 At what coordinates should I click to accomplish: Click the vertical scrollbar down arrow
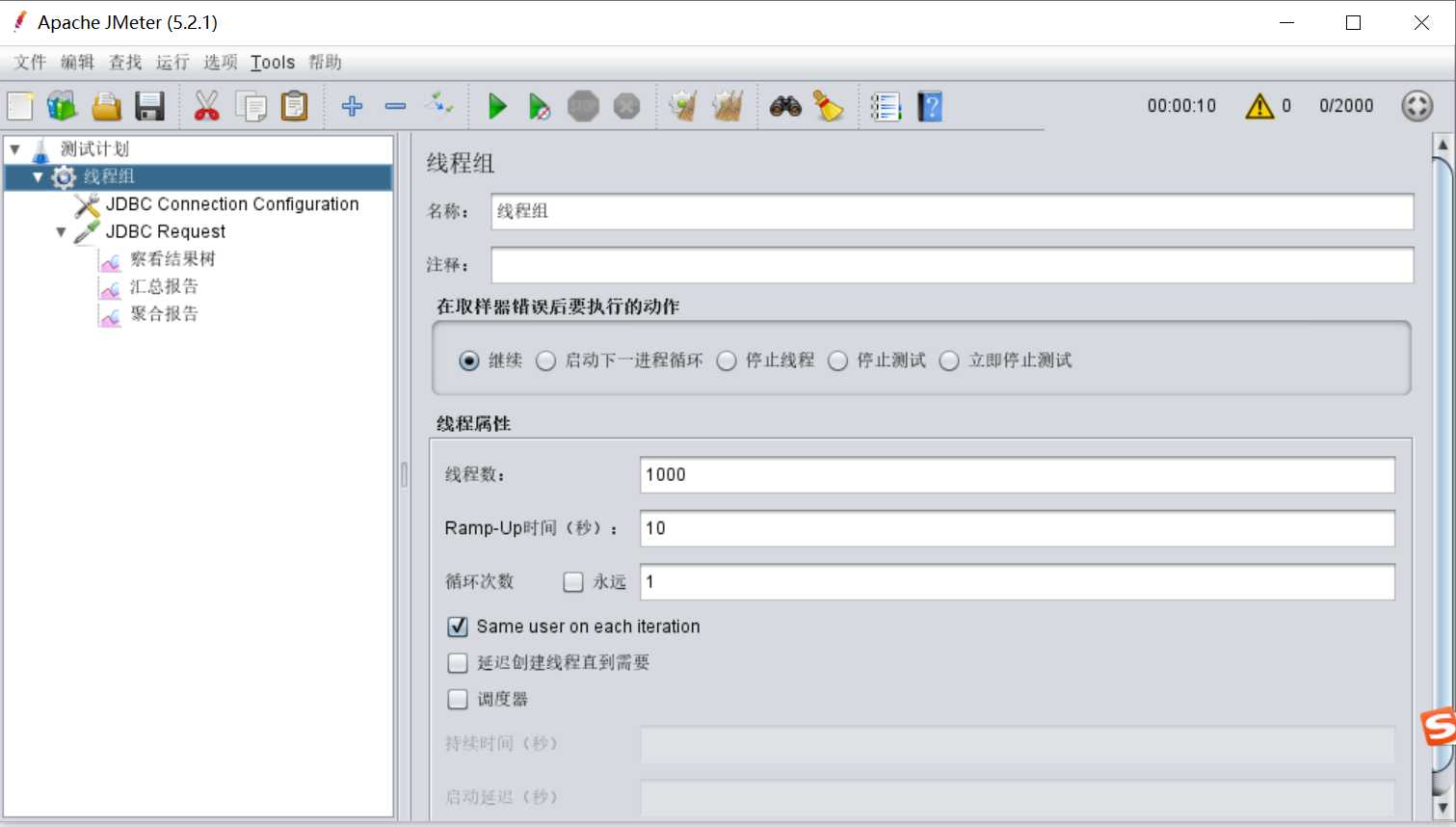(x=1443, y=808)
